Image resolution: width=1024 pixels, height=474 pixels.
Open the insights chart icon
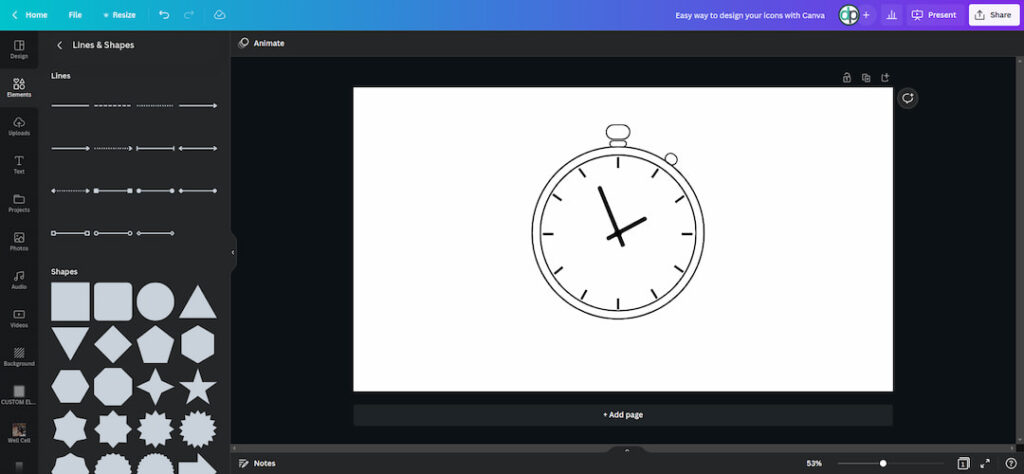coord(891,15)
